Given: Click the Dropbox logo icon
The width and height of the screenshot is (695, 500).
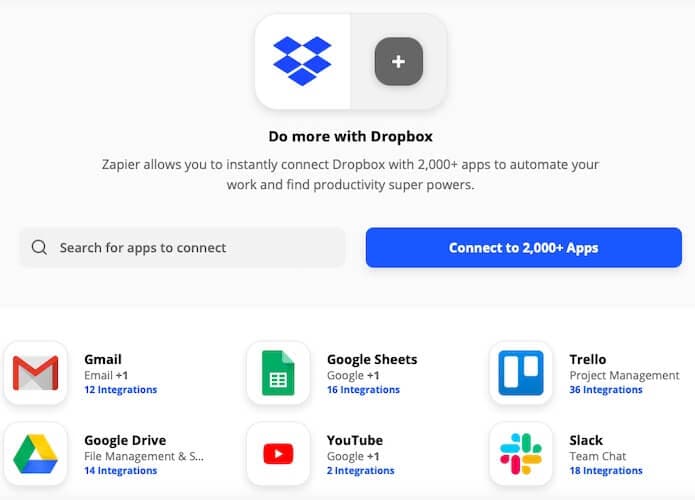Looking at the screenshot, I should tap(302, 61).
